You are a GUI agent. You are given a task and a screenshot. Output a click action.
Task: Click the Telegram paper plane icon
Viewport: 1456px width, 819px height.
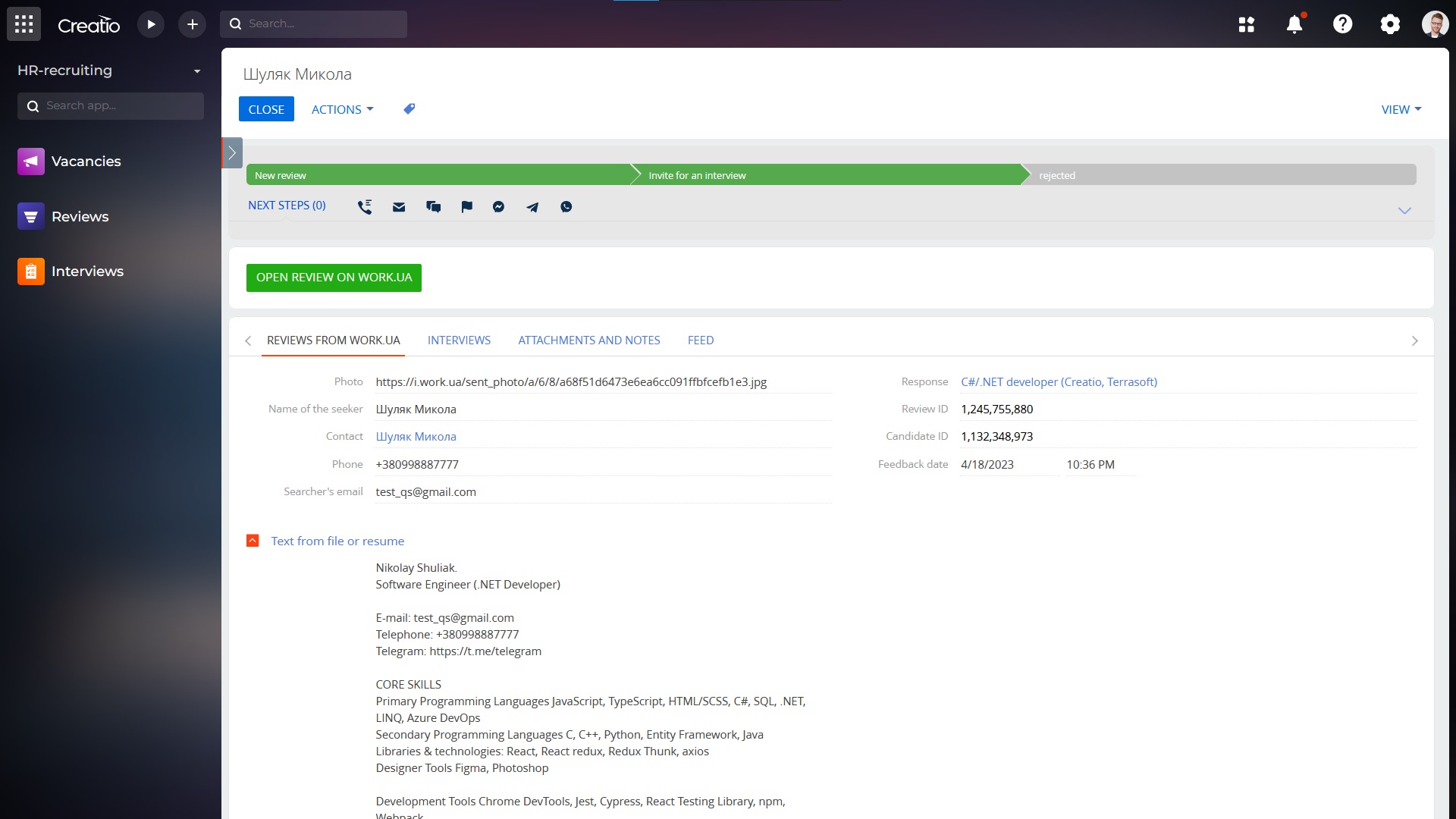pos(532,207)
